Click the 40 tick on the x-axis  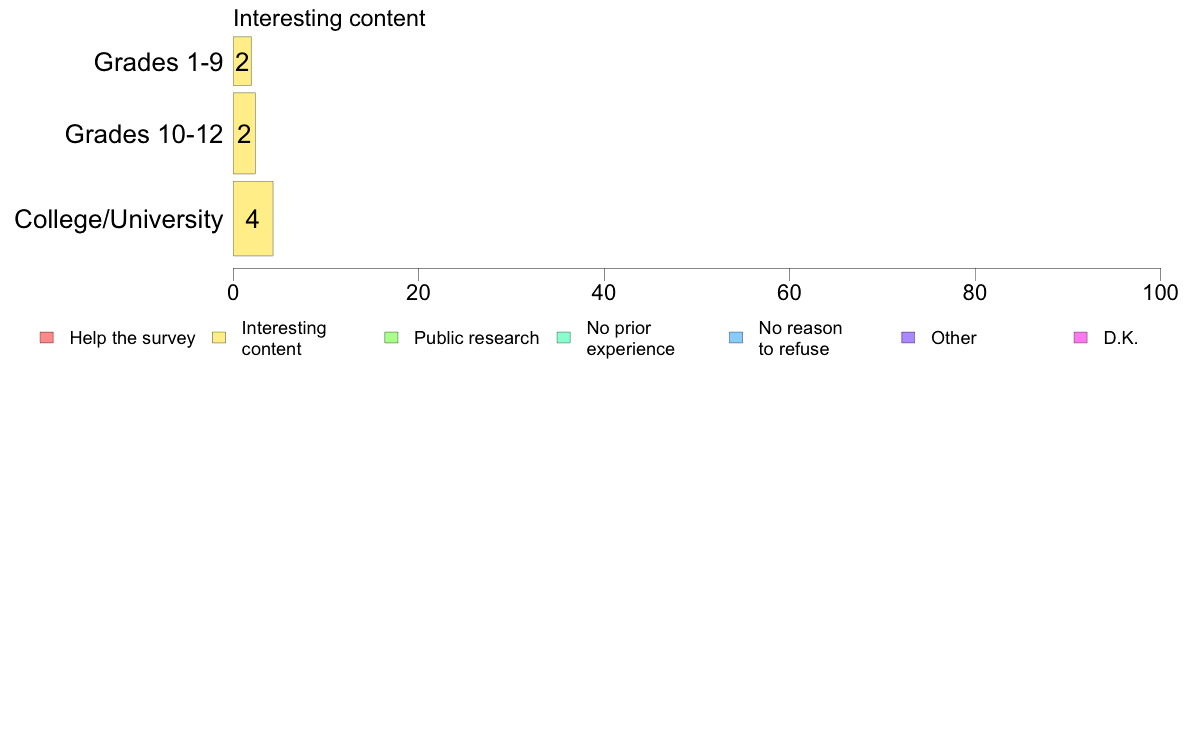coord(604,293)
